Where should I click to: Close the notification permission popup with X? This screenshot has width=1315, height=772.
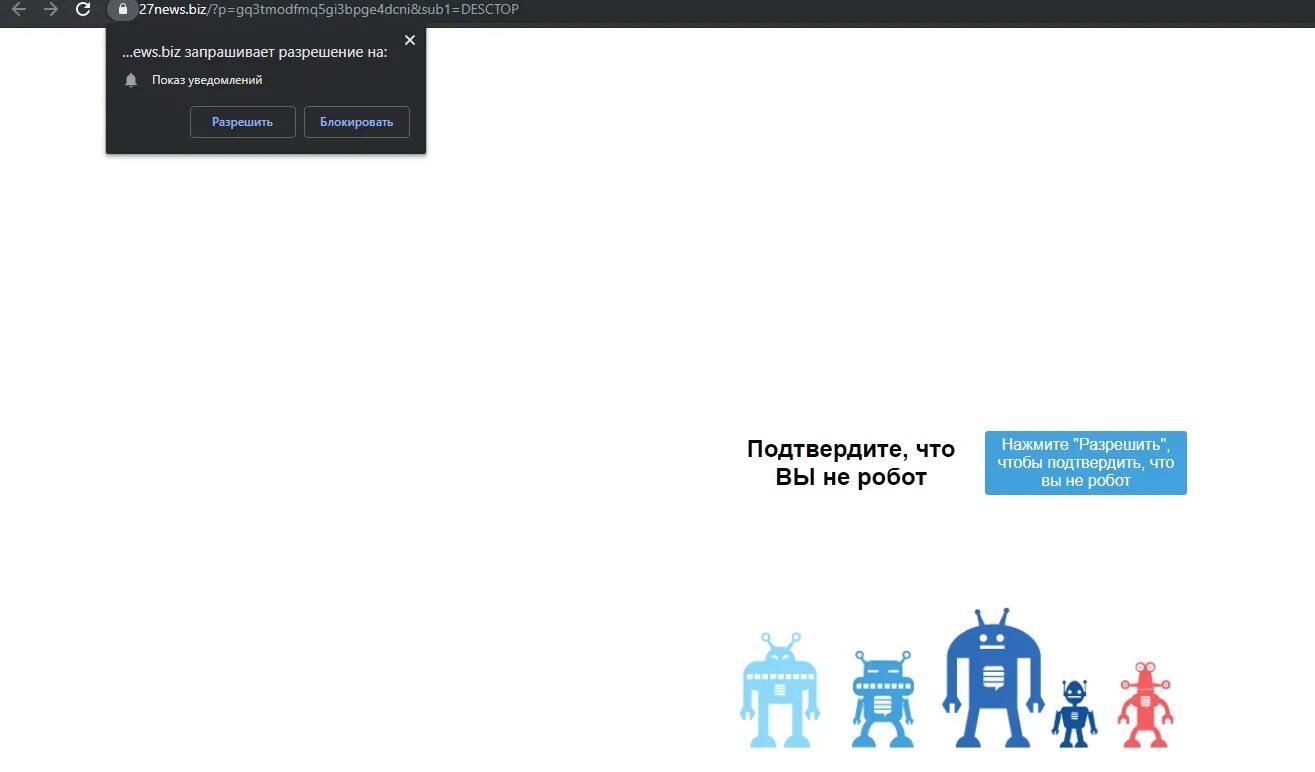(x=410, y=40)
